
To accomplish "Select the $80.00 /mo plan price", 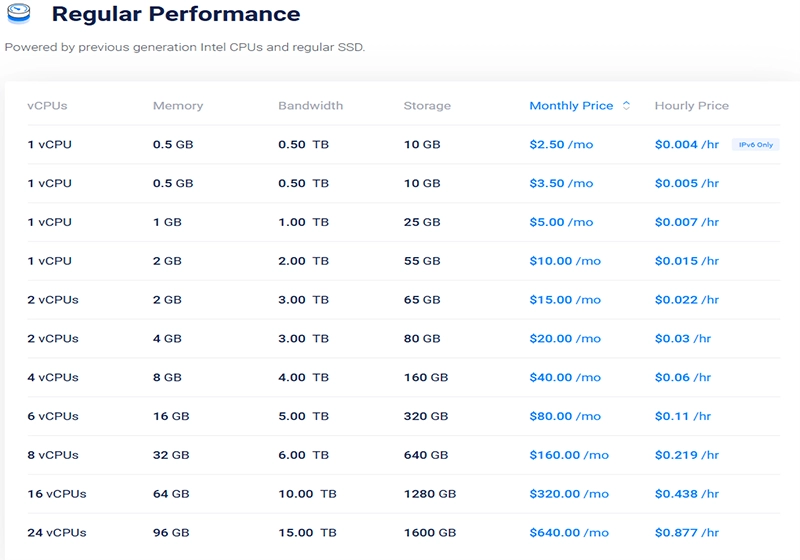I will coord(565,416).
